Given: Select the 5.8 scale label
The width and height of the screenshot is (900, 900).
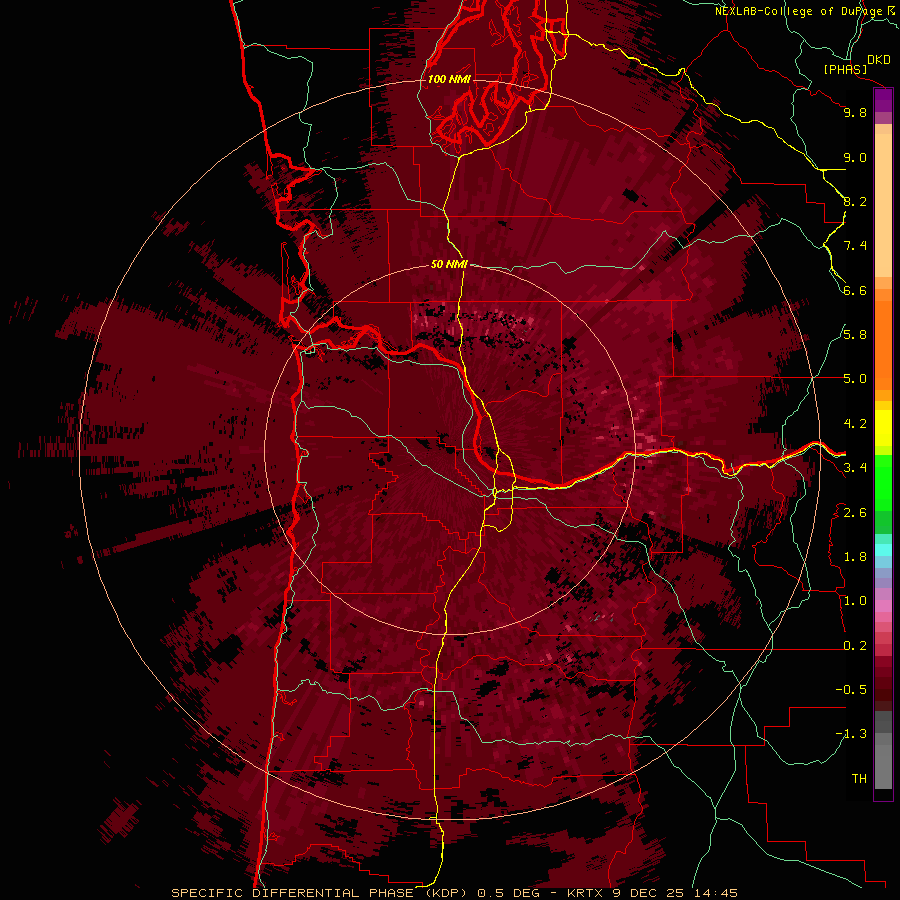Looking at the screenshot, I should click(x=855, y=335).
